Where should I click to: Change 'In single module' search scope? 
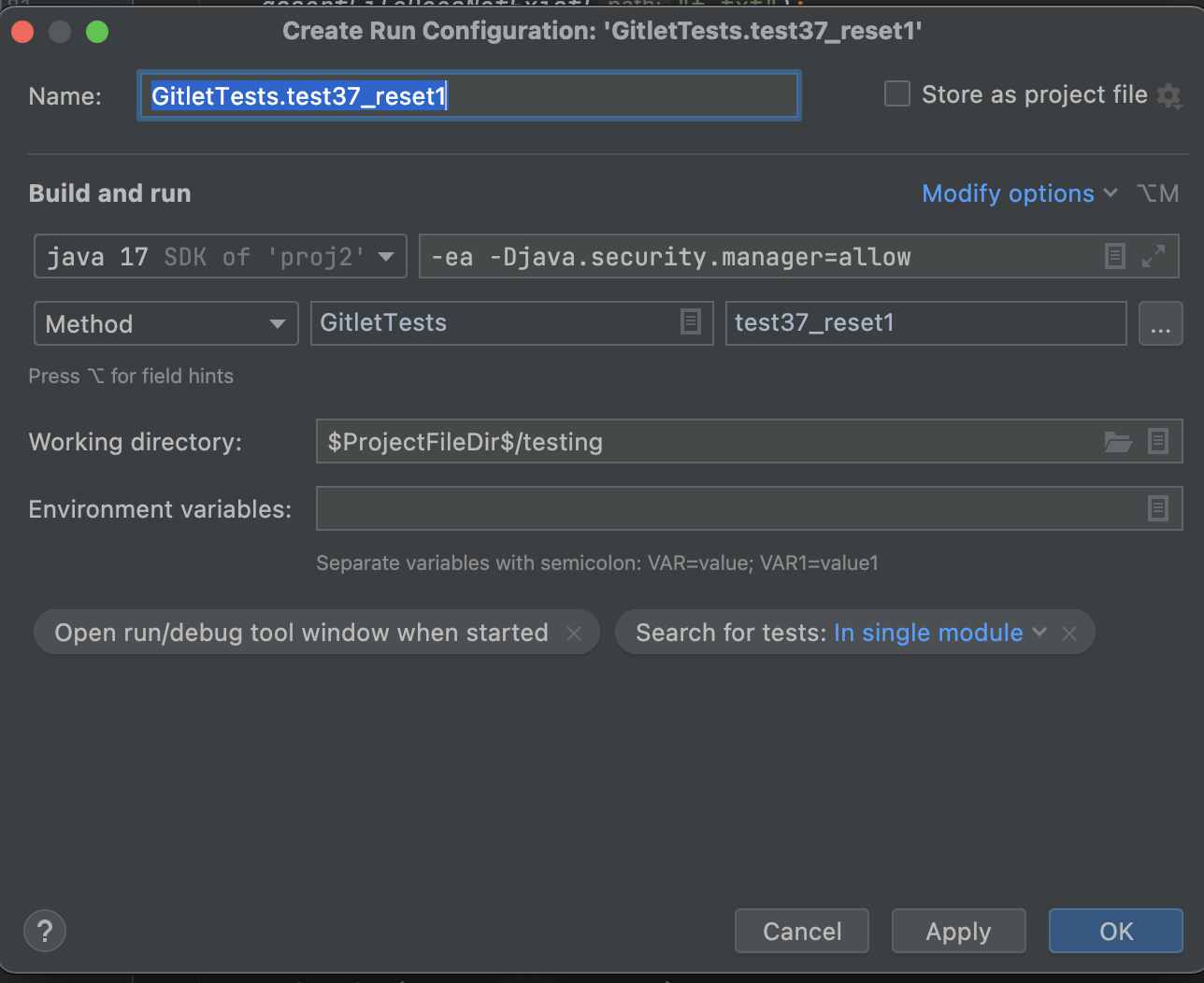tap(939, 634)
